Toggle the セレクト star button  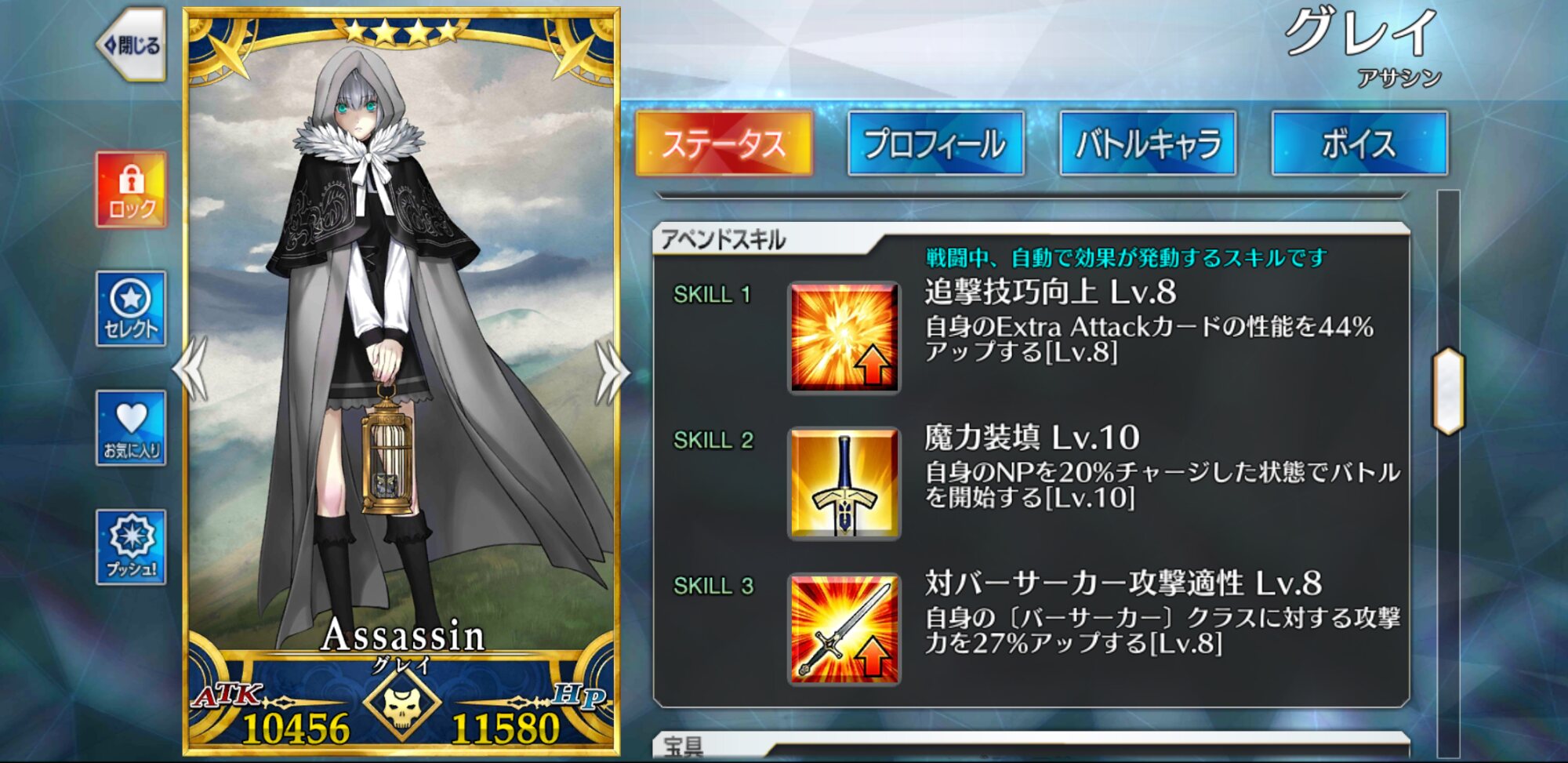click(x=131, y=309)
